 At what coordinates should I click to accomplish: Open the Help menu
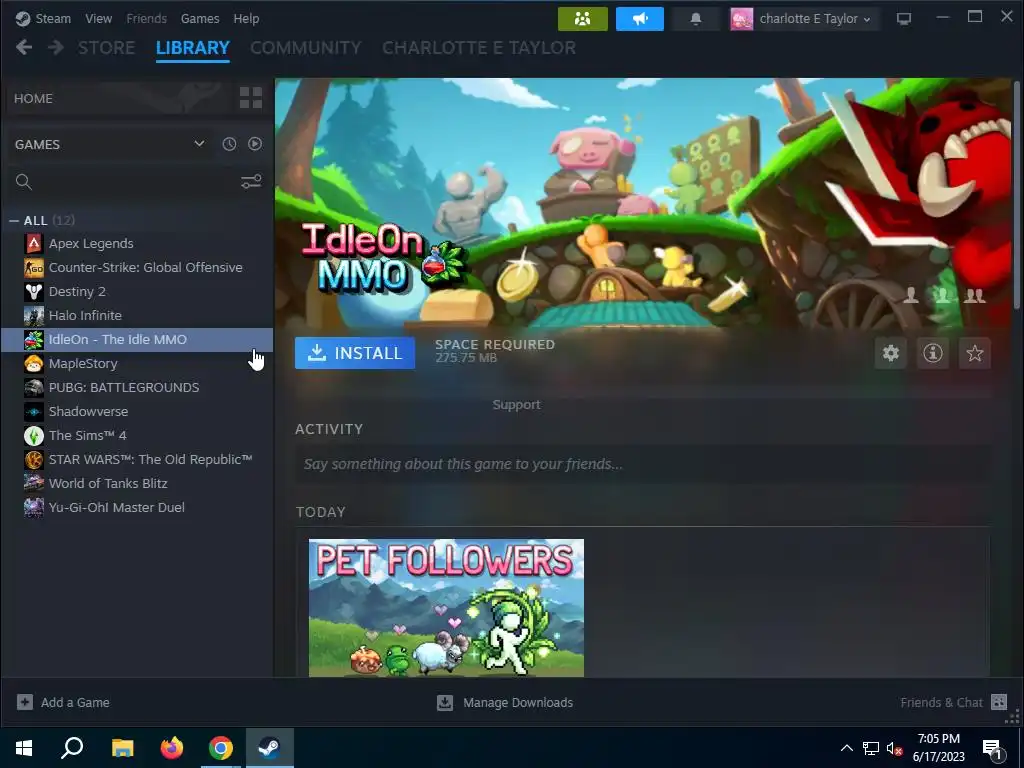(246, 19)
